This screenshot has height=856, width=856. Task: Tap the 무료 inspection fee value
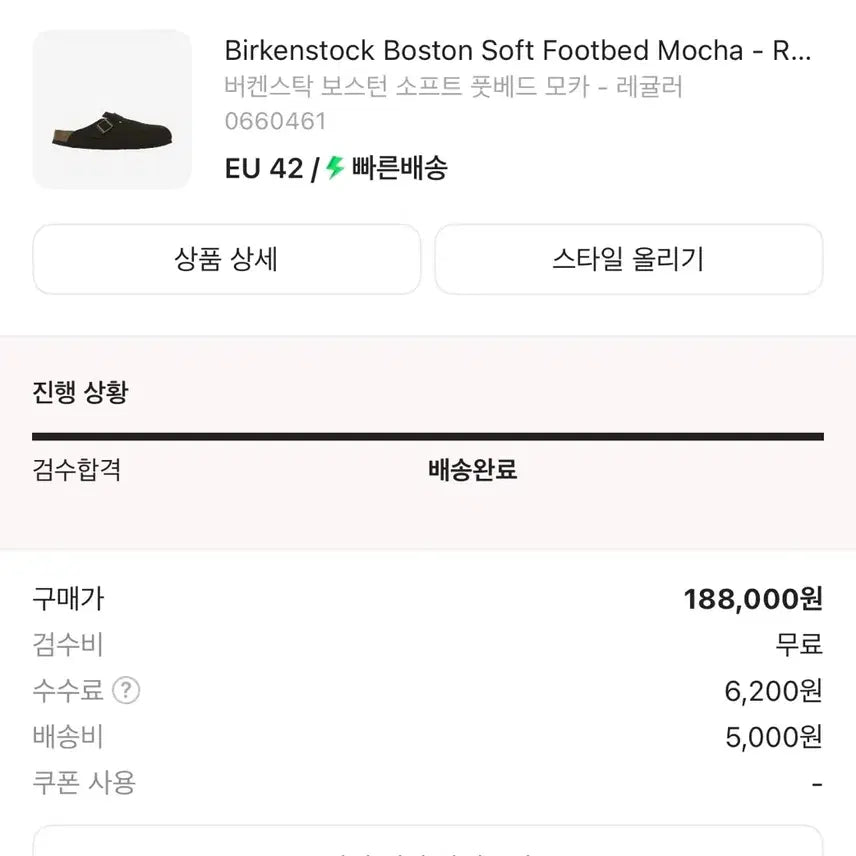(x=798, y=644)
